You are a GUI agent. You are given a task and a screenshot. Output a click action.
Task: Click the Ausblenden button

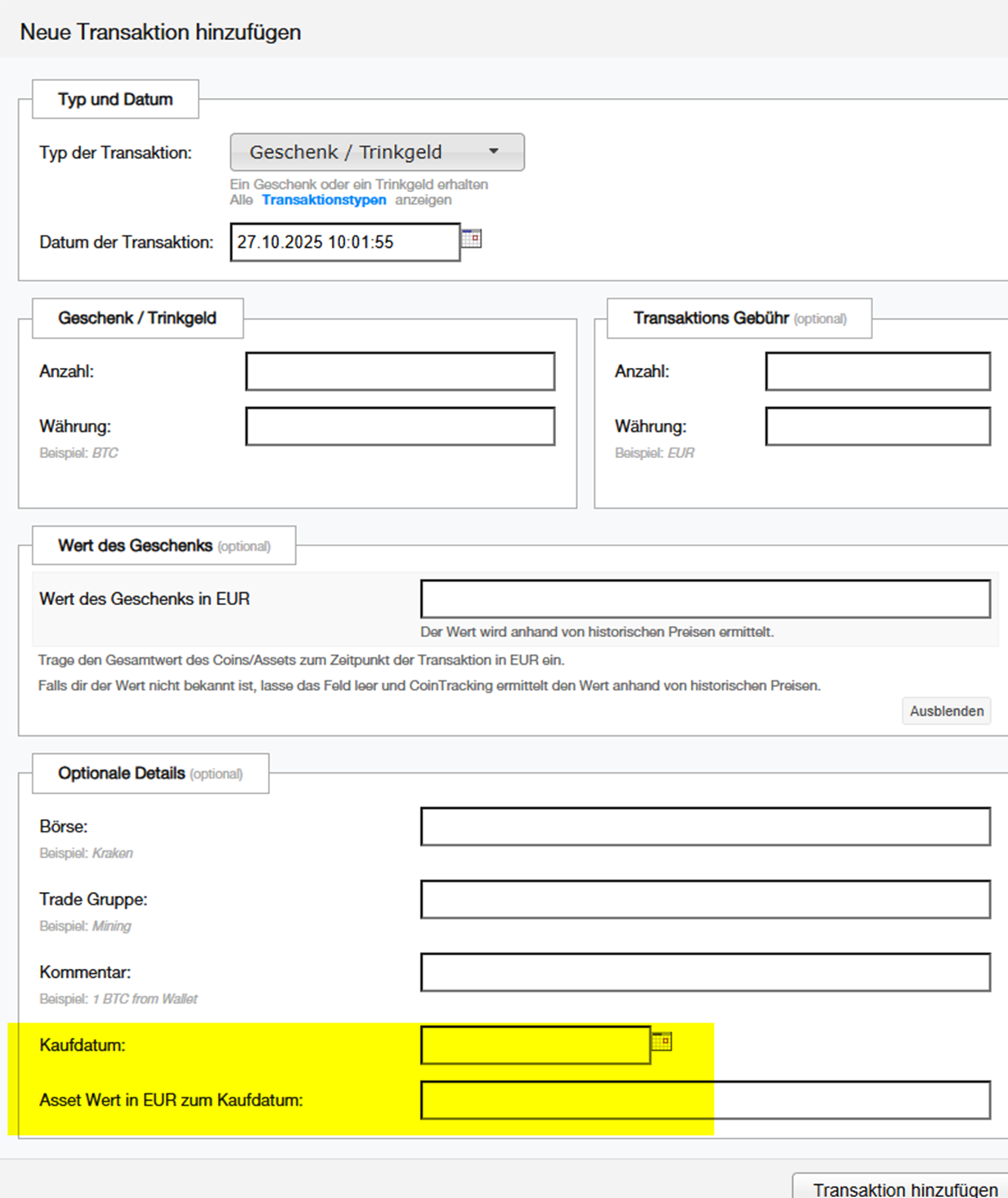(947, 711)
